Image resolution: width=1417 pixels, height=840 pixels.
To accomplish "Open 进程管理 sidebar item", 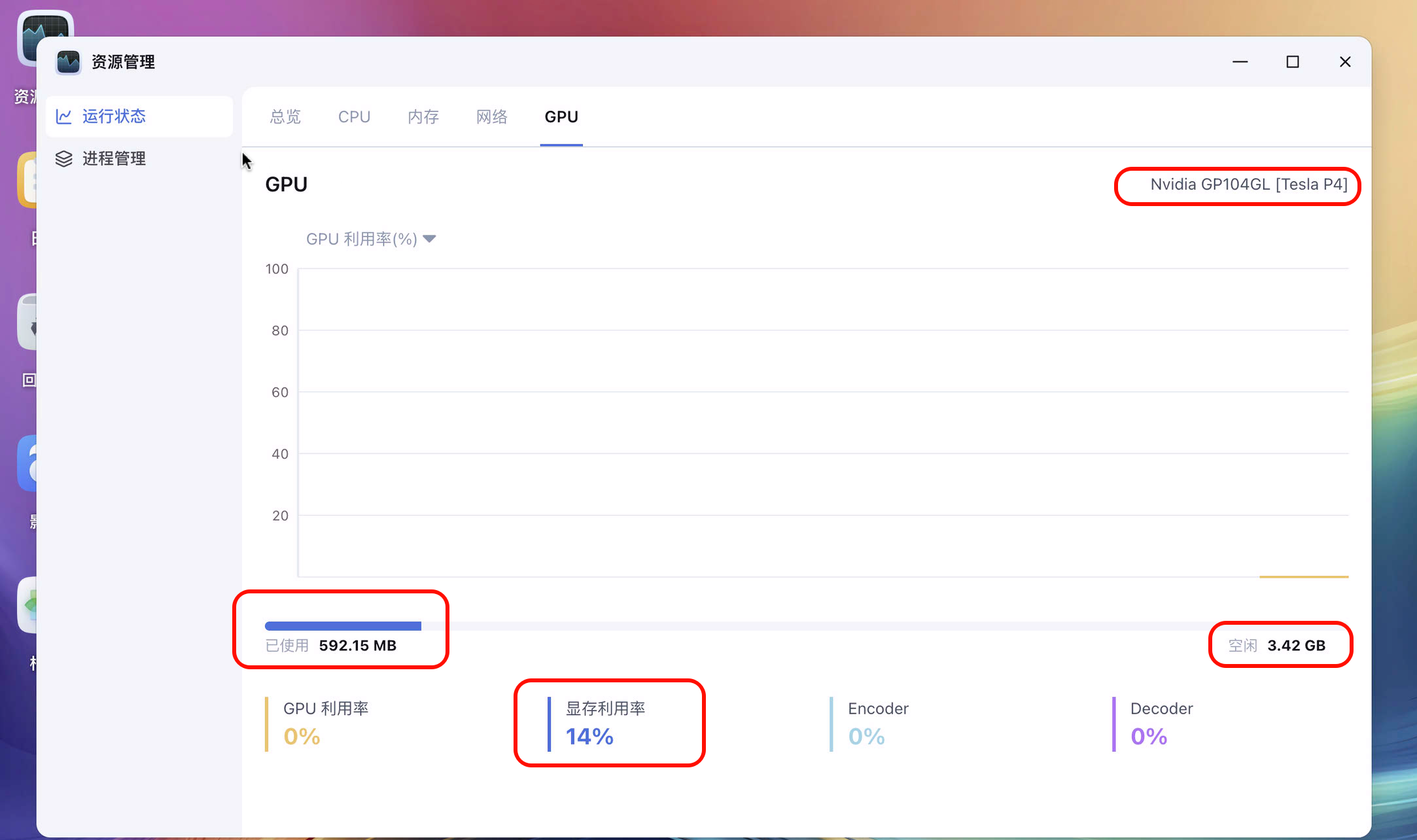I will pos(139,159).
